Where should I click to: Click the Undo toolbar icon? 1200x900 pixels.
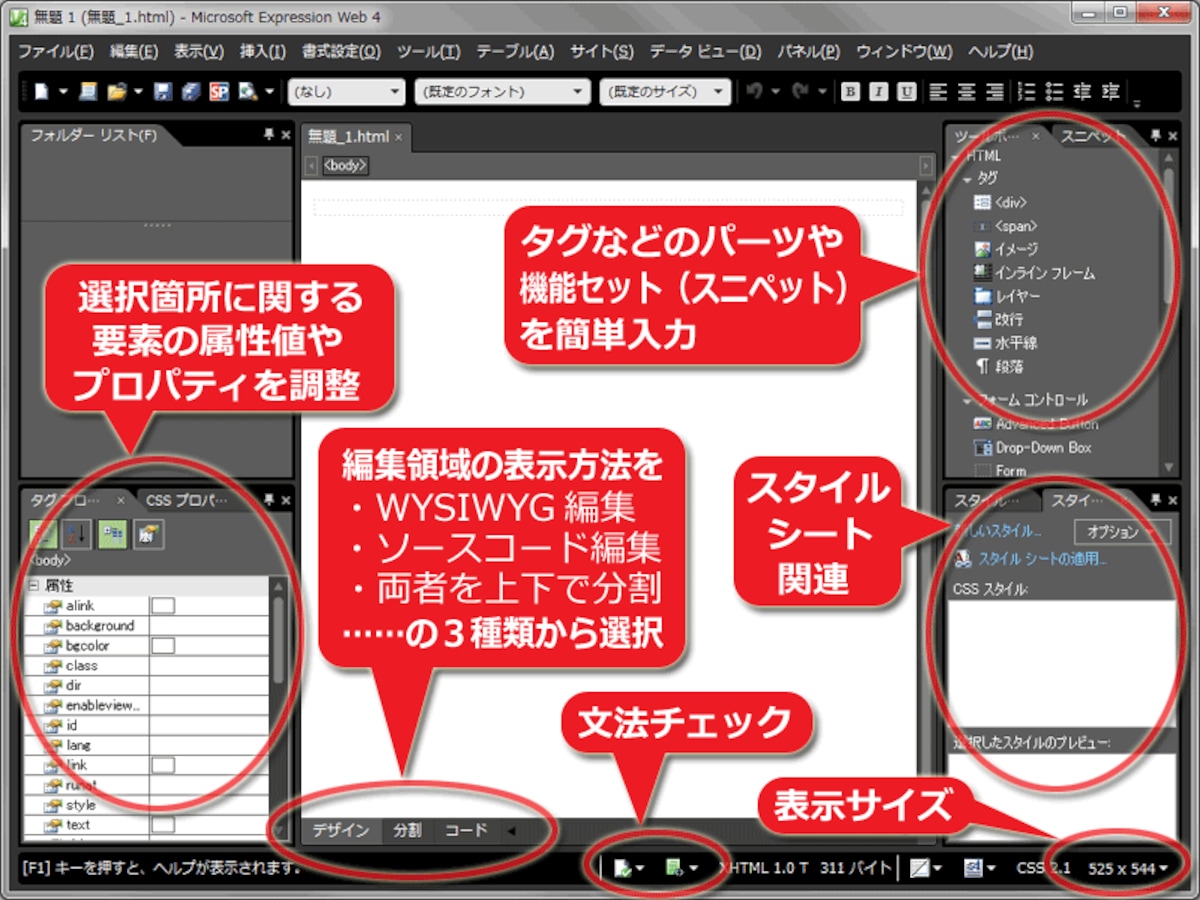click(755, 92)
